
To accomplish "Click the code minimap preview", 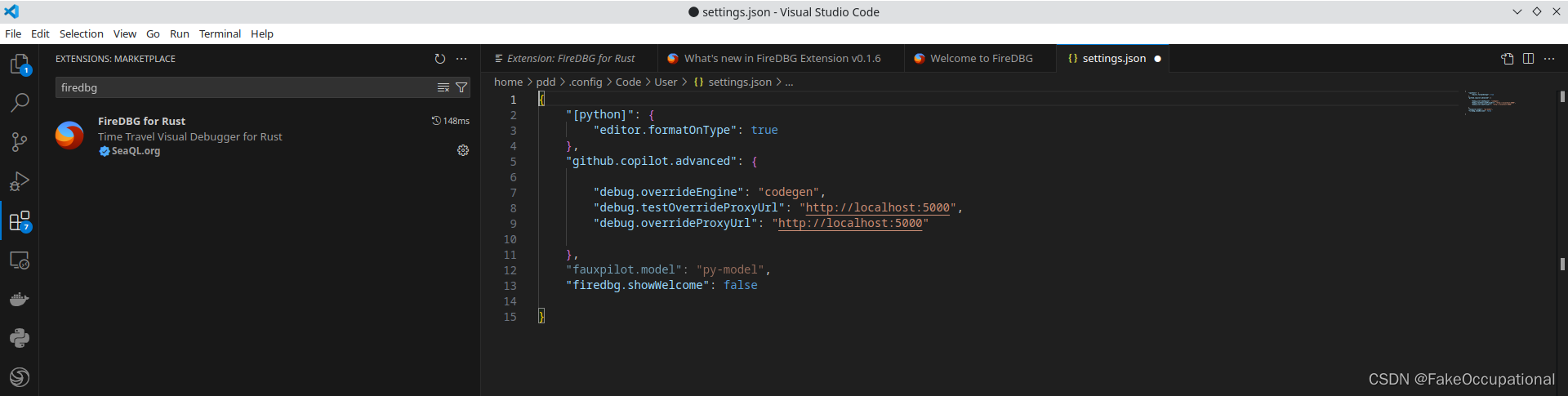I will pyautogui.click(x=1491, y=101).
